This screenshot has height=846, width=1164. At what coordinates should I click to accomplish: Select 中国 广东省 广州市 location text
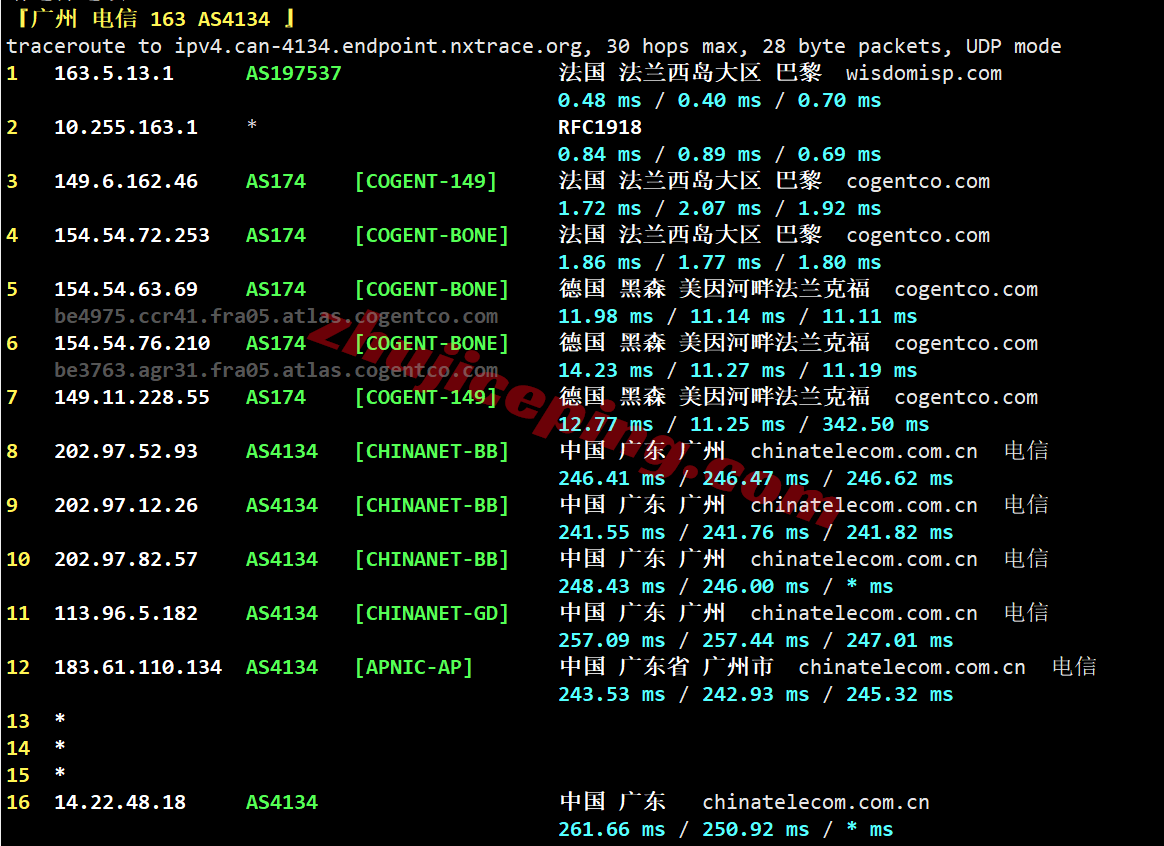pos(667,667)
